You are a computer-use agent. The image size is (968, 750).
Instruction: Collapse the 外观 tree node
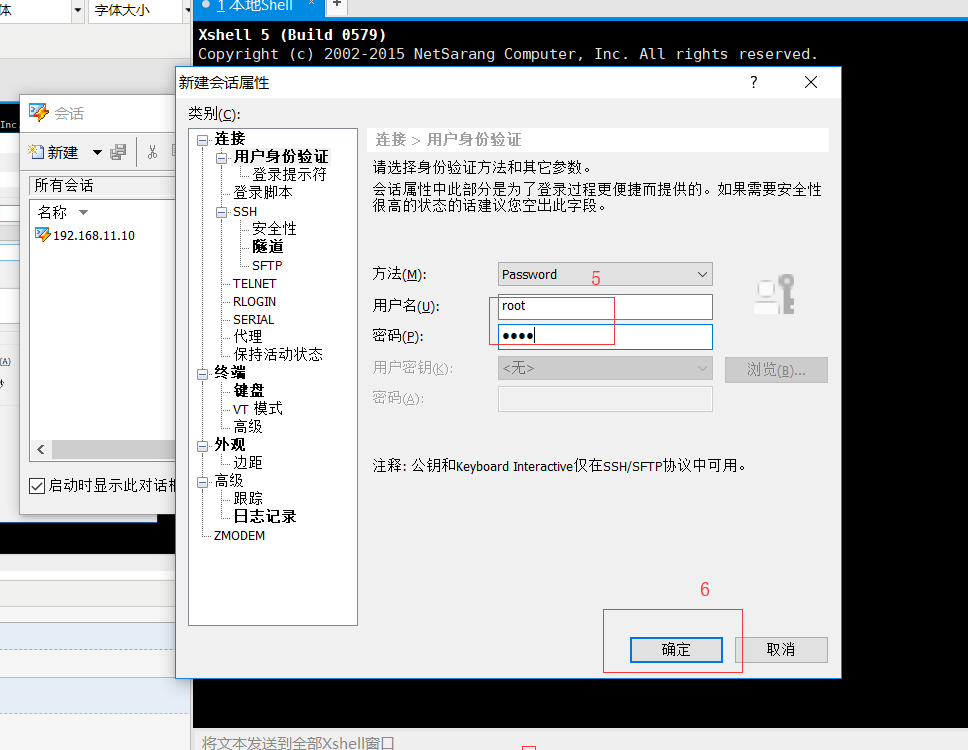click(x=202, y=446)
